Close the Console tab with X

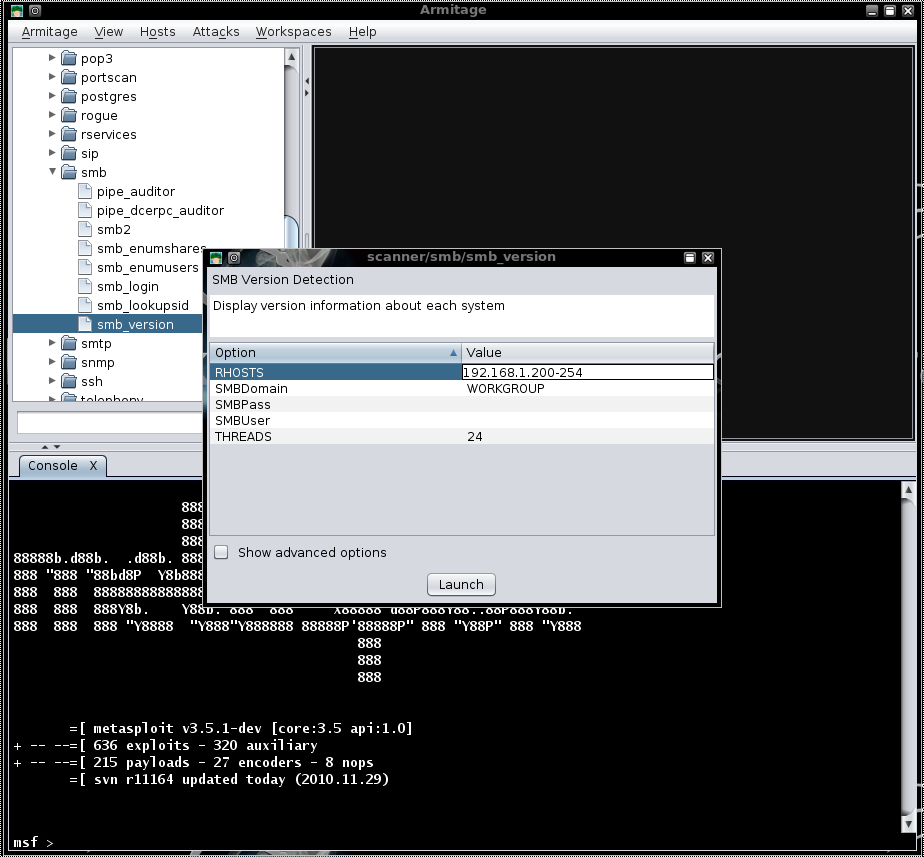[x=93, y=466]
